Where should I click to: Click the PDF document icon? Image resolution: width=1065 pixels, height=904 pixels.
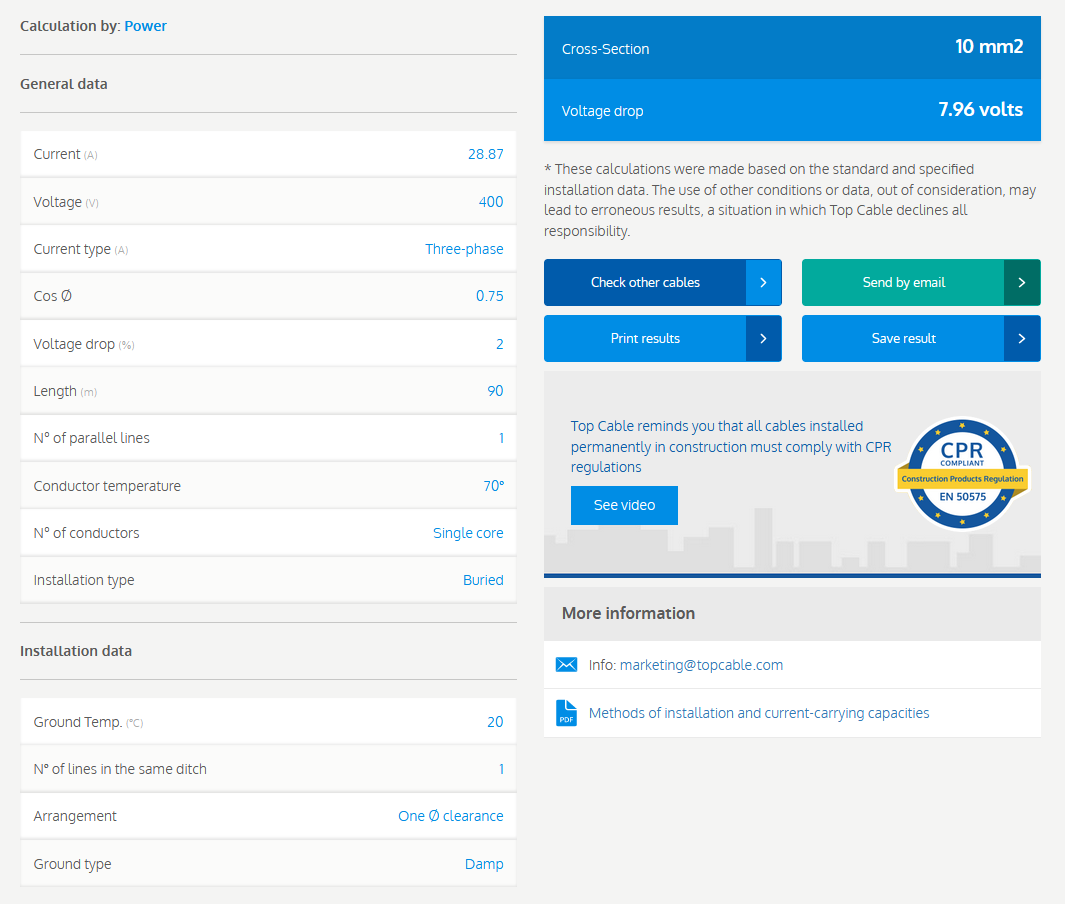(566, 713)
